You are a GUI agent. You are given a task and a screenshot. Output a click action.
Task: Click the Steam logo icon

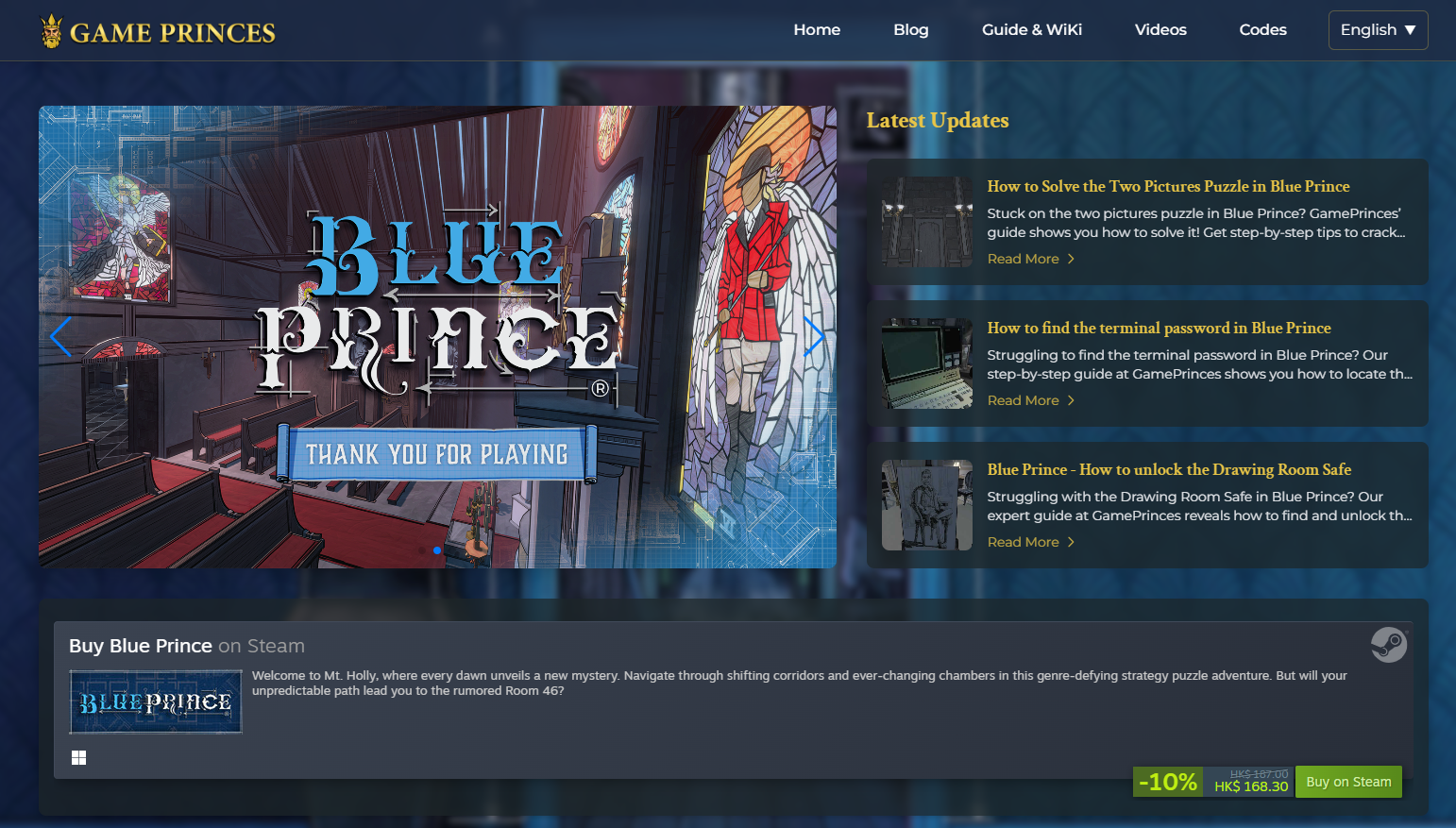pos(1389,645)
